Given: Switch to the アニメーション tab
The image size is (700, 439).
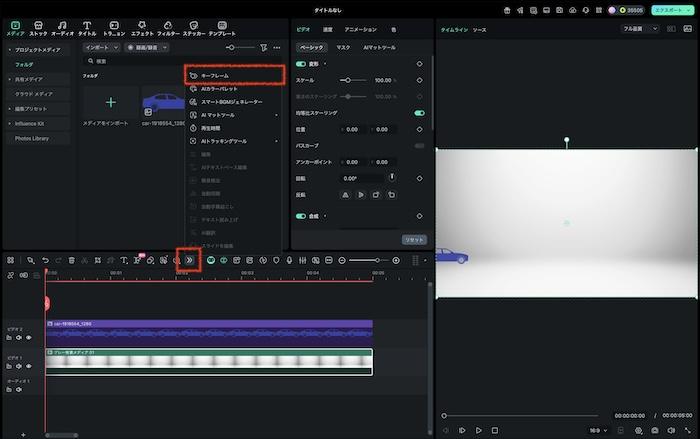Looking at the screenshot, I should pos(360,30).
